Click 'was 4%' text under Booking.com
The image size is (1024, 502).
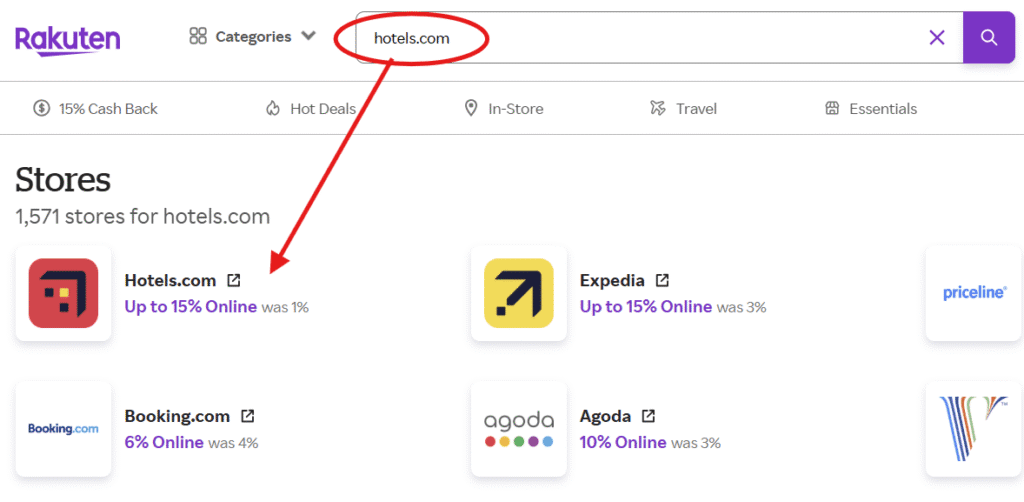(x=233, y=443)
